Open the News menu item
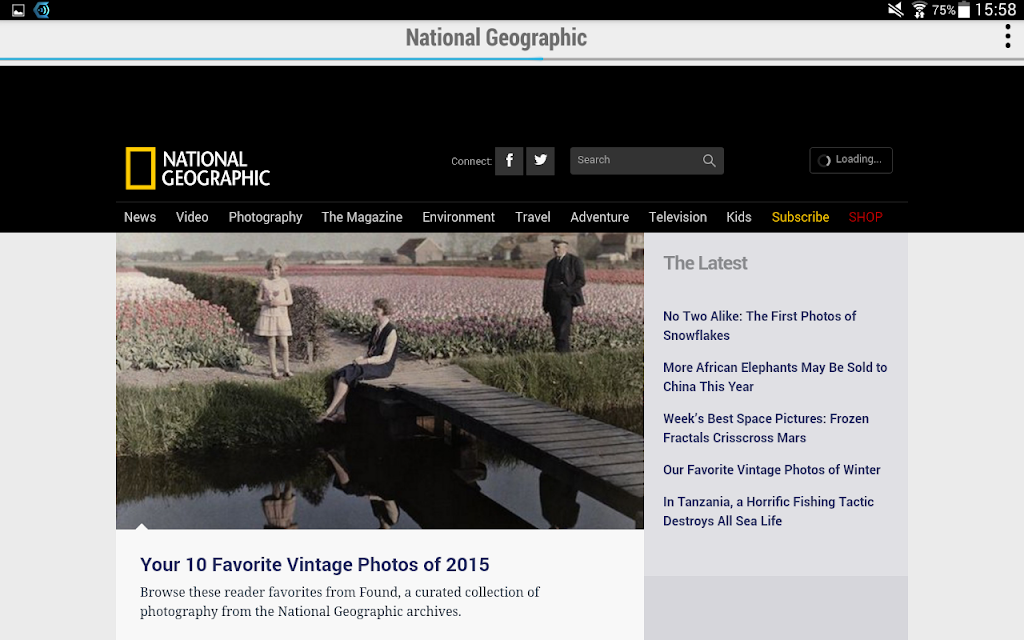The width and height of the screenshot is (1024, 640). (x=140, y=217)
